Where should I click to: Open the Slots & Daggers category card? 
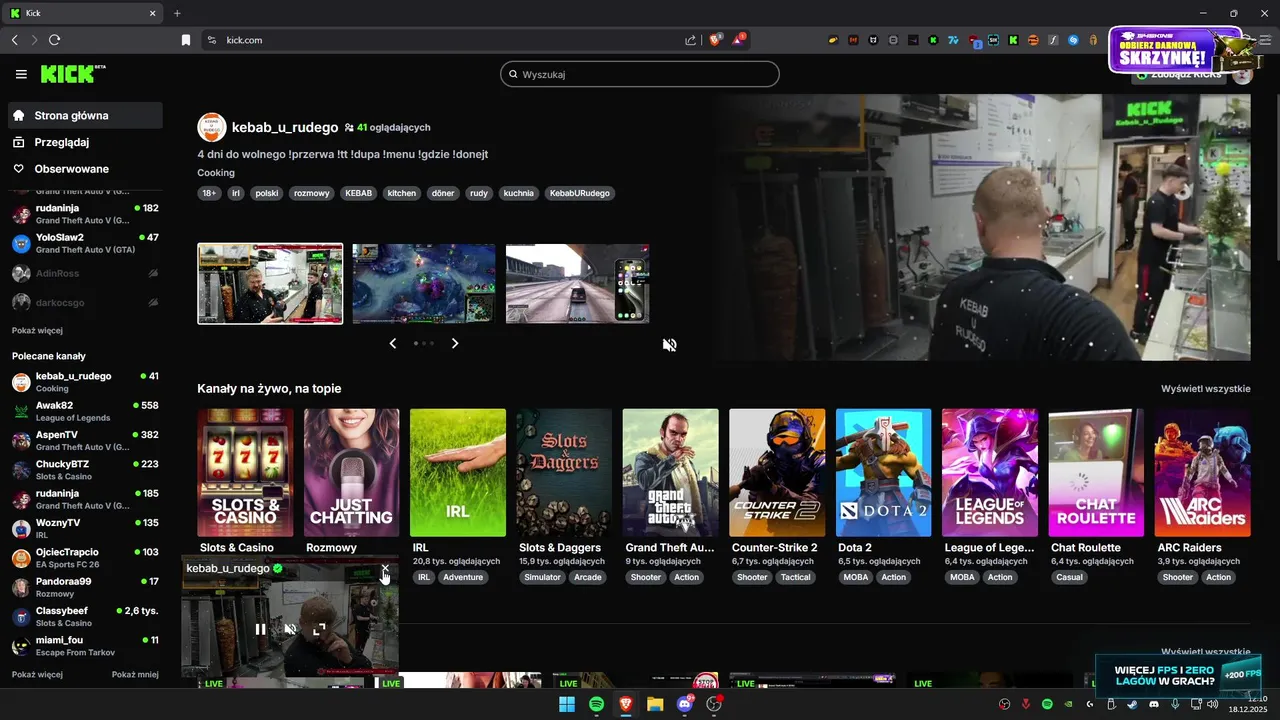[564, 473]
